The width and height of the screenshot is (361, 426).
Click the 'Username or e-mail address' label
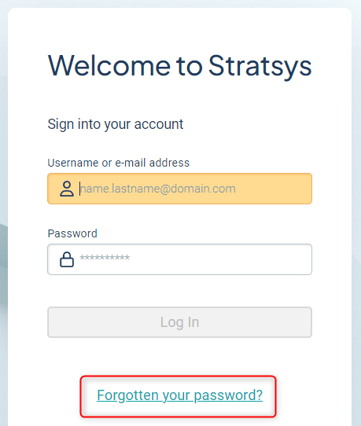(118, 163)
